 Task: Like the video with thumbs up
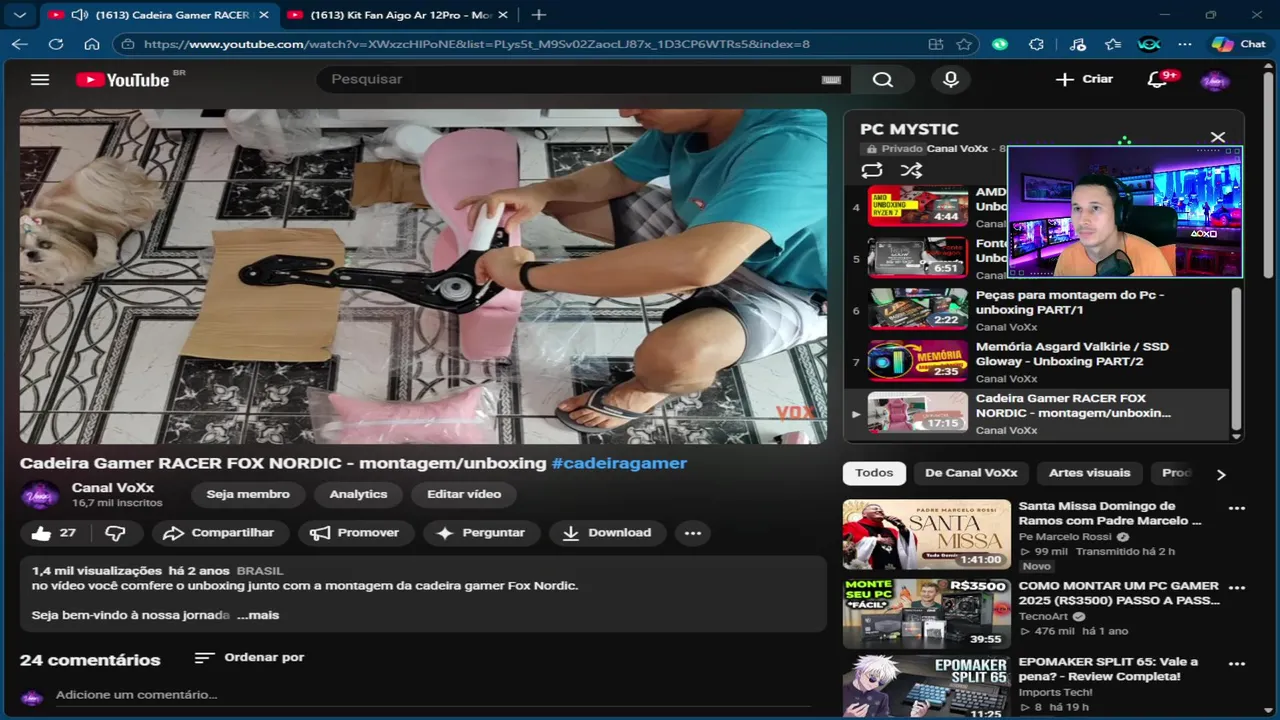(x=54, y=533)
